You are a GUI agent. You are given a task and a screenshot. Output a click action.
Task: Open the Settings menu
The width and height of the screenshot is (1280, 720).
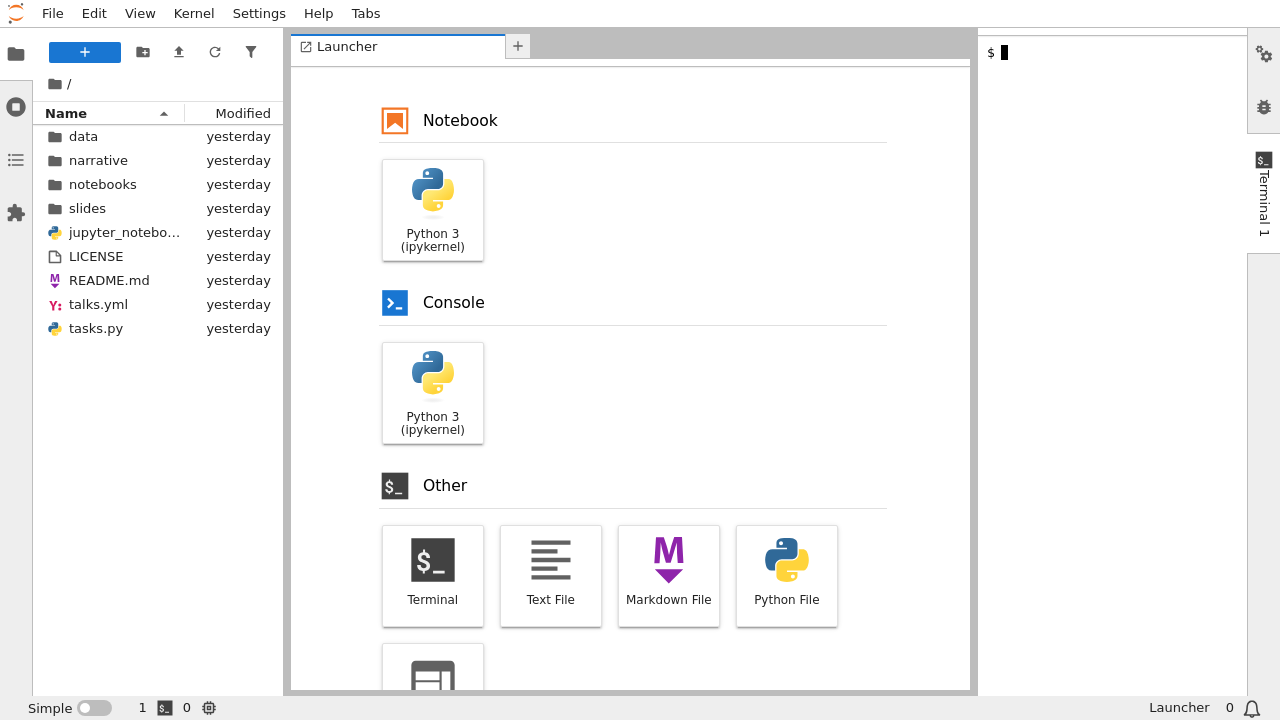click(x=259, y=13)
